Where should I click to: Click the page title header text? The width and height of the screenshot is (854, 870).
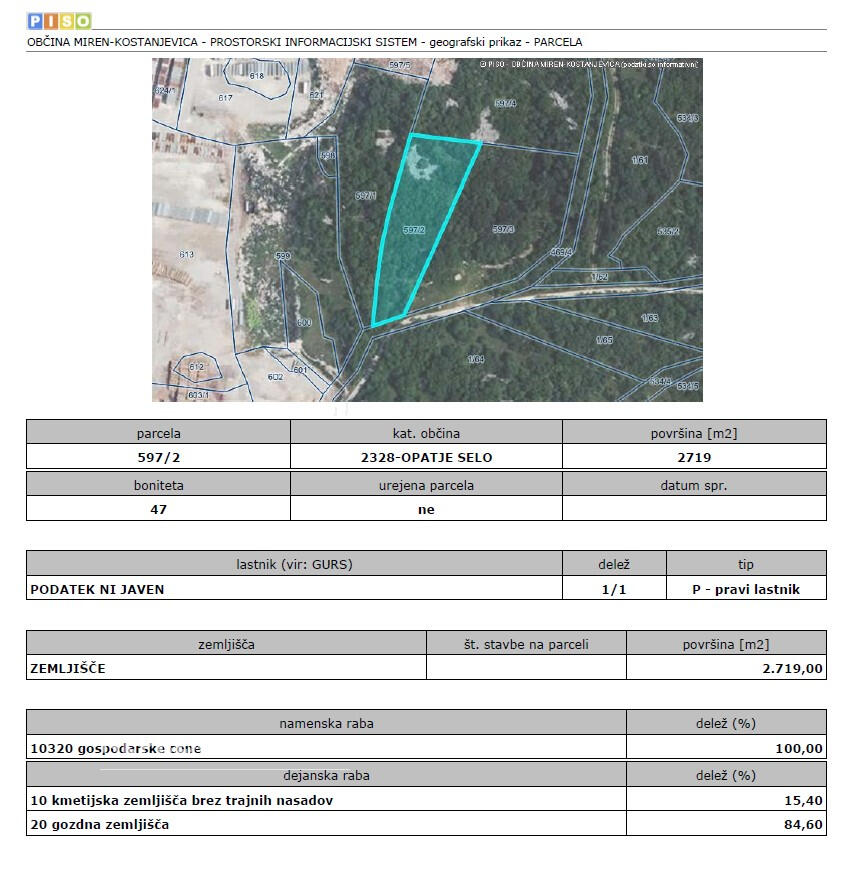point(305,42)
